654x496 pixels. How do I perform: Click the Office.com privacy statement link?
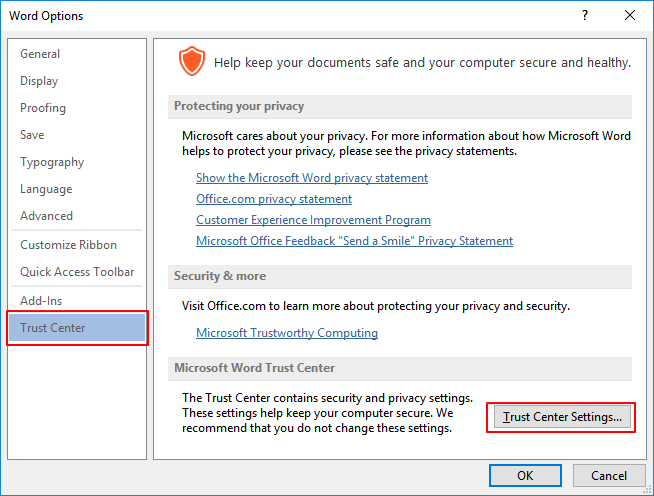click(x=272, y=199)
